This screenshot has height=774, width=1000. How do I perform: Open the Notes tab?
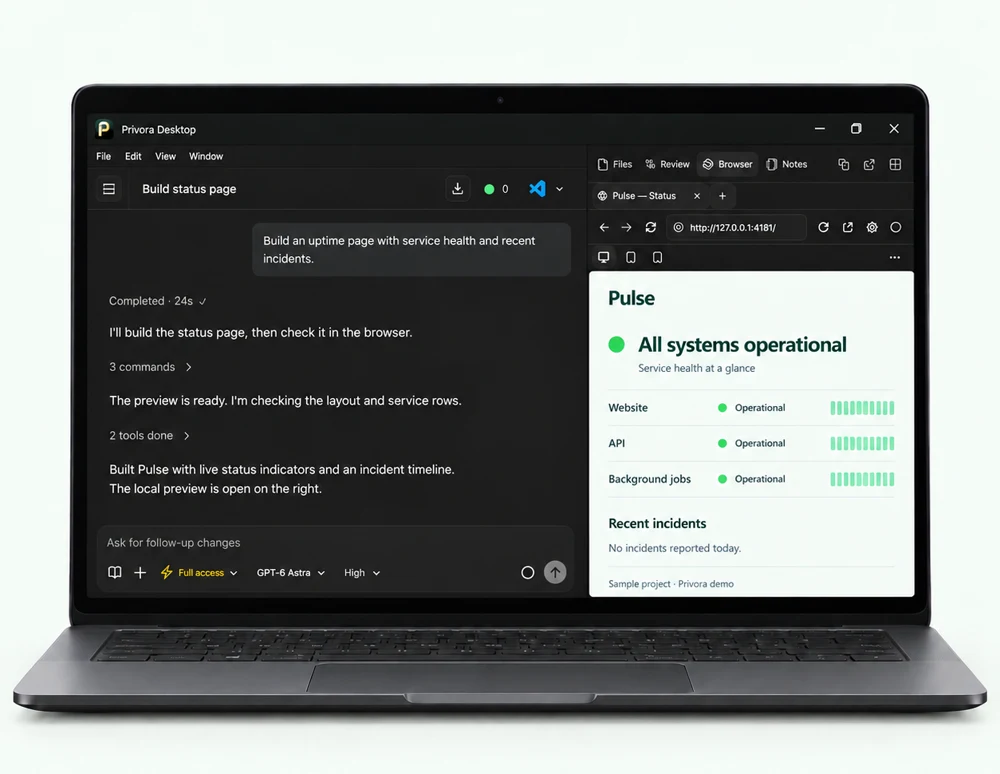pos(786,164)
